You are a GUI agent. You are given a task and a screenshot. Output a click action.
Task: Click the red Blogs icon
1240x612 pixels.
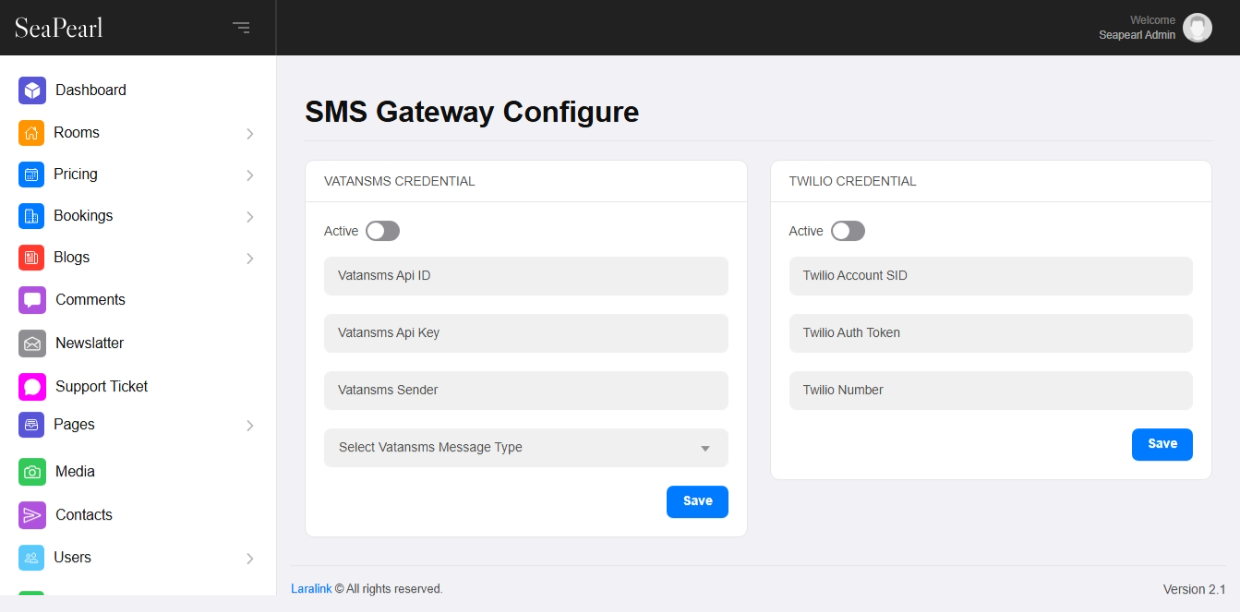click(31, 258)
